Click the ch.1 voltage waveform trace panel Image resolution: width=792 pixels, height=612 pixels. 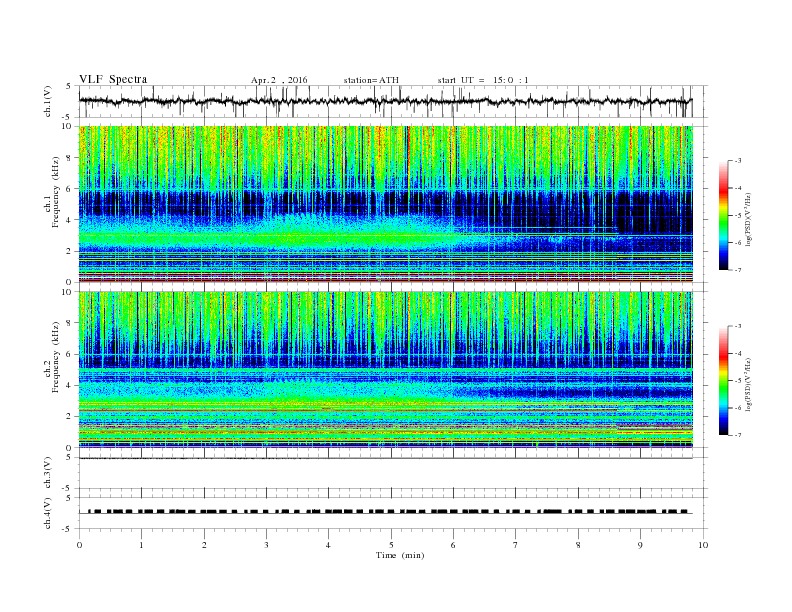click(392, 101)
